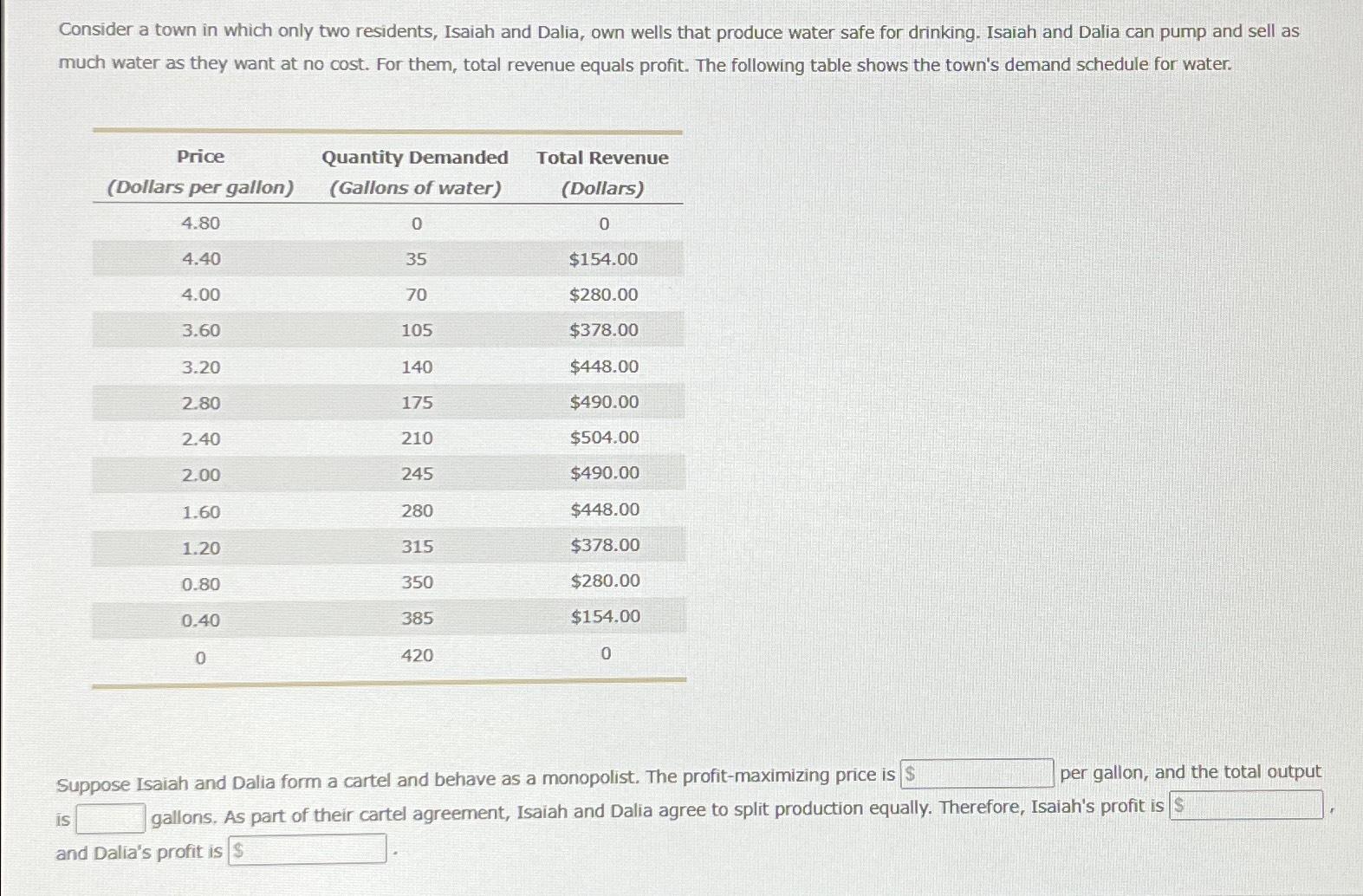Click the total output gallons input box
This screenshot has height=896, width=1363.
pyautogui.click(x=111, y=818)
